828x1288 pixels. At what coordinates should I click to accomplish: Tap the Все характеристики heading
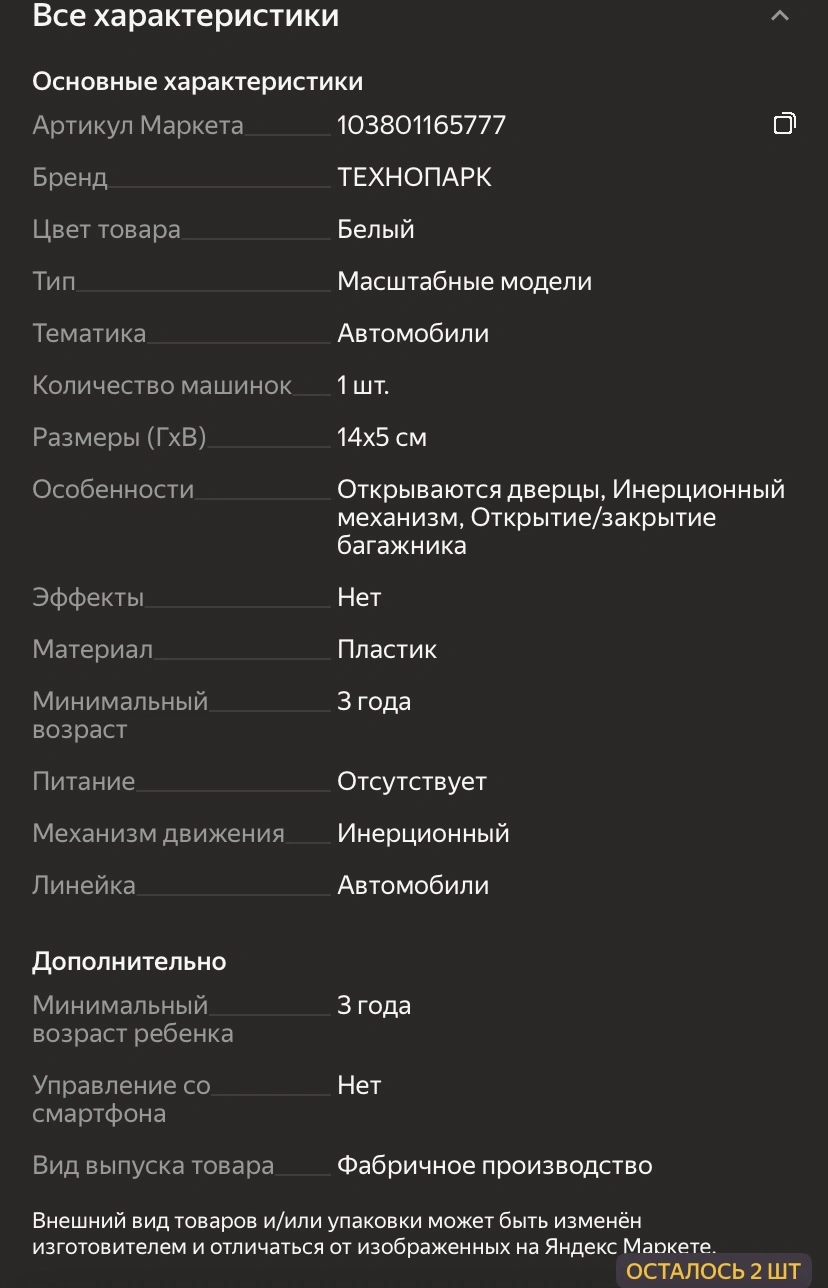point(186,16)
